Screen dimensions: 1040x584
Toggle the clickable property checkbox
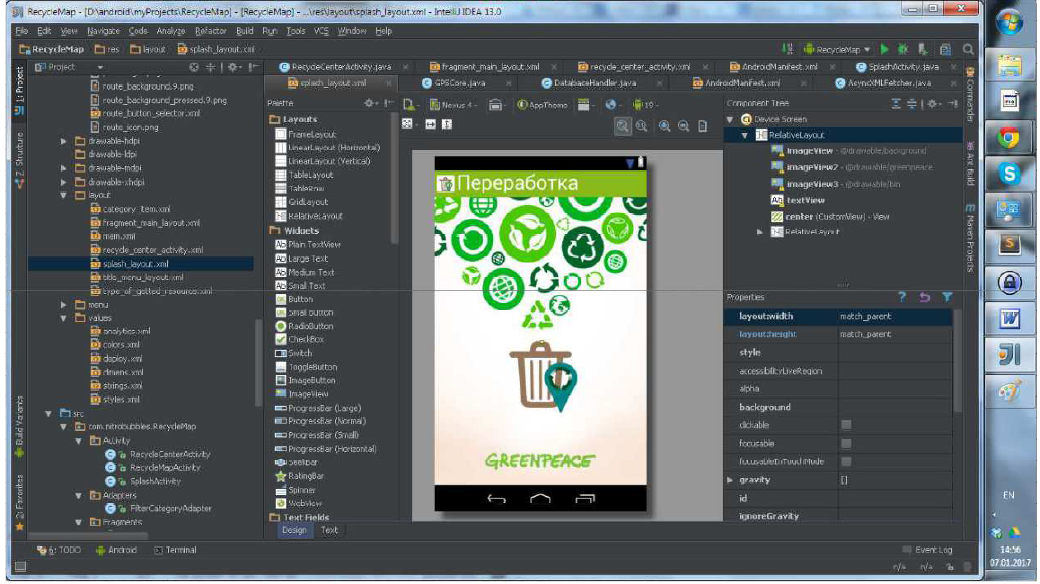[x=846, y=425]
